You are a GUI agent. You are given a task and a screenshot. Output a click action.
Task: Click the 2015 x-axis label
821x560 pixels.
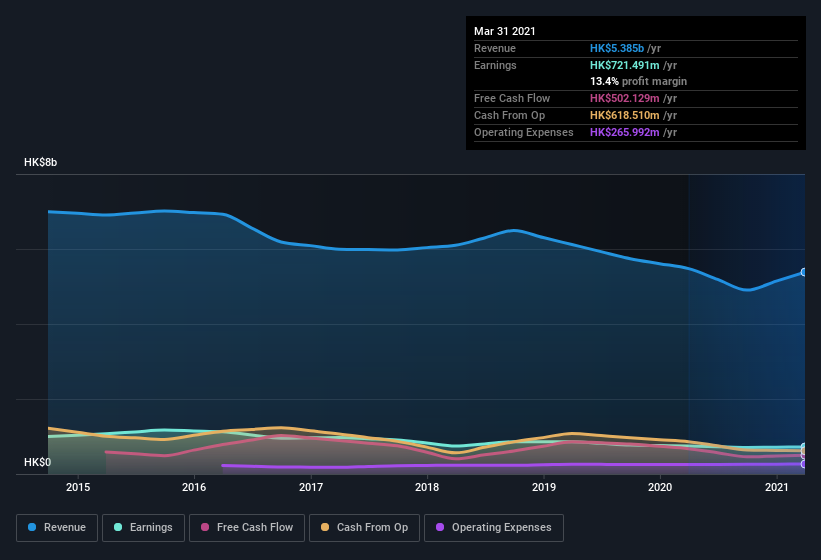(x=78, y=487)
